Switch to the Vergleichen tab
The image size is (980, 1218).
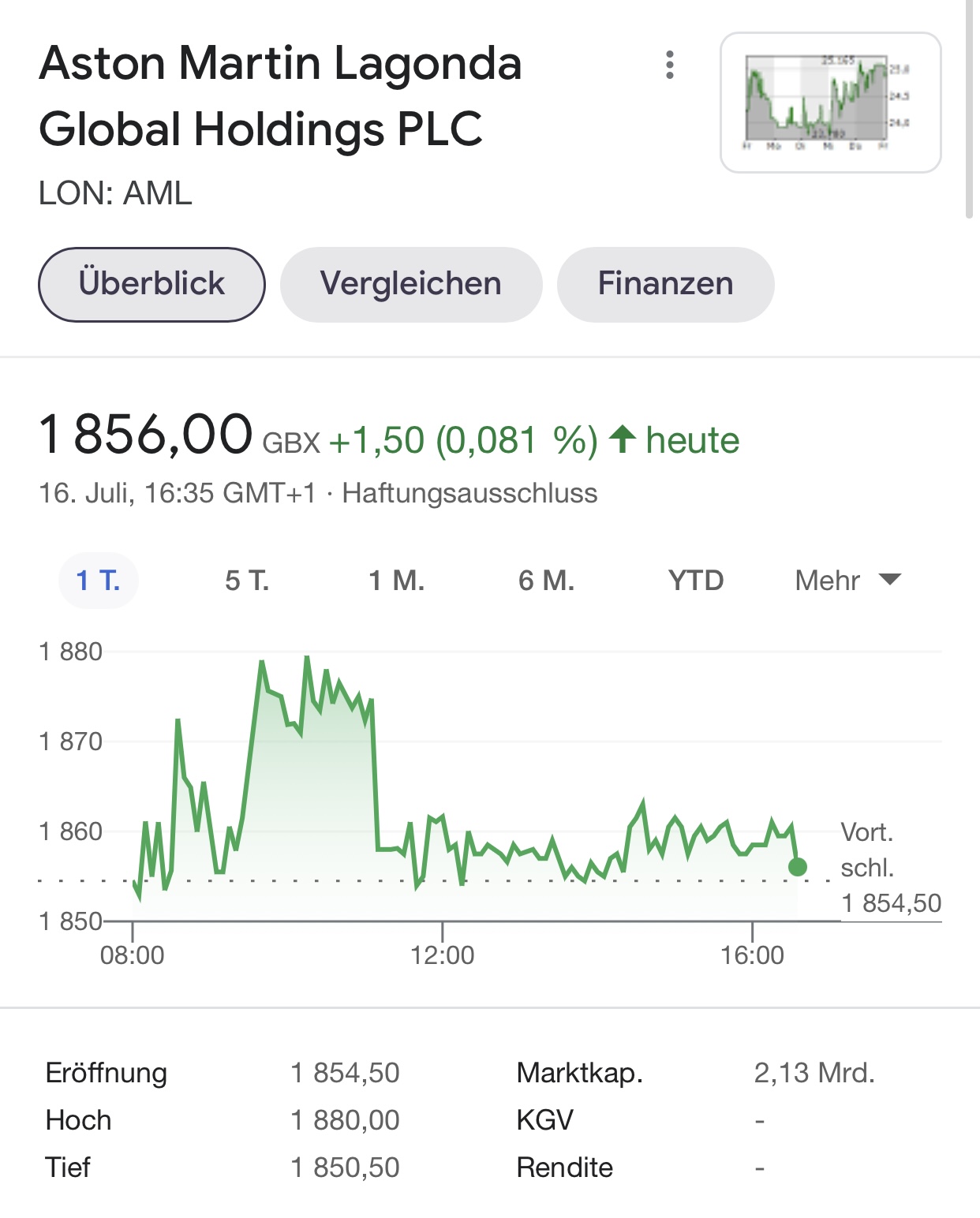coord(410,284)
